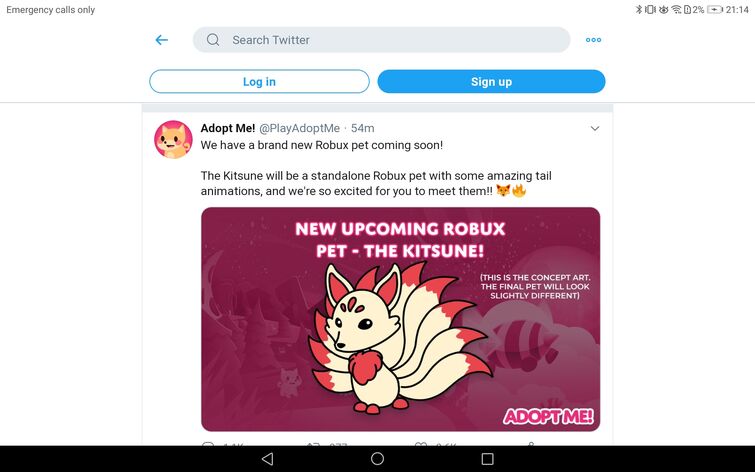The height and width of the screenshot is (472, 755).
Task: Tap the Bluetooth status bar icon
Action: [639, 10]
